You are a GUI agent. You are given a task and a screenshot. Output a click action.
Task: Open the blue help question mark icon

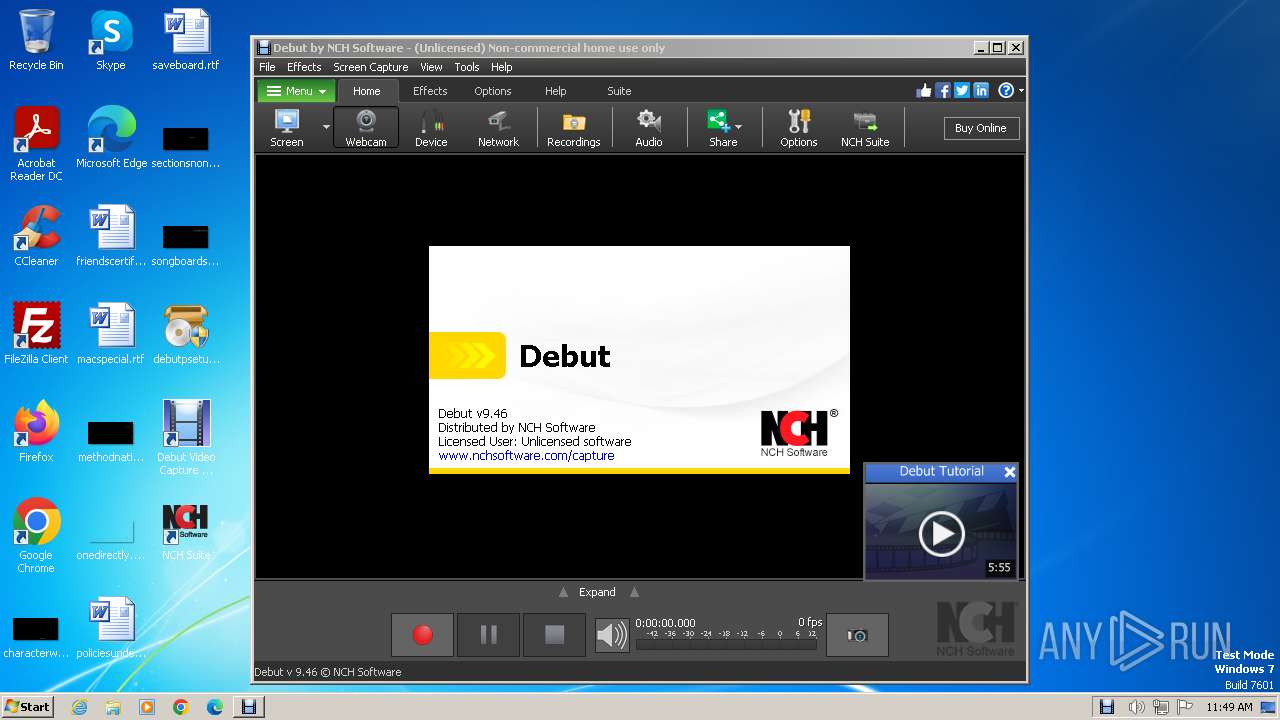click(x=1006, y=91)
